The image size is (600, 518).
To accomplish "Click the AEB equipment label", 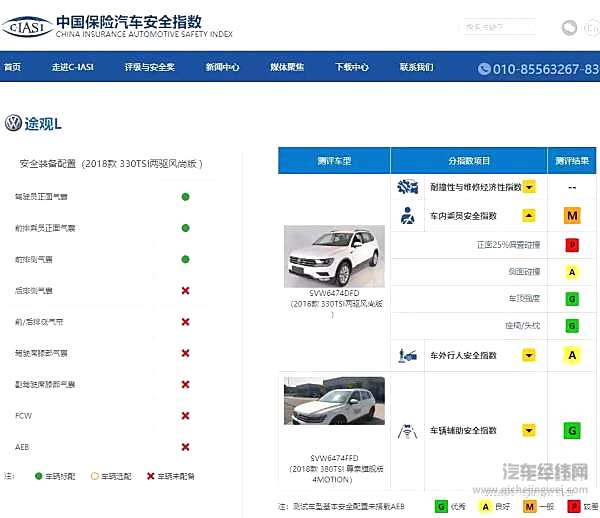I will [22, 447].
